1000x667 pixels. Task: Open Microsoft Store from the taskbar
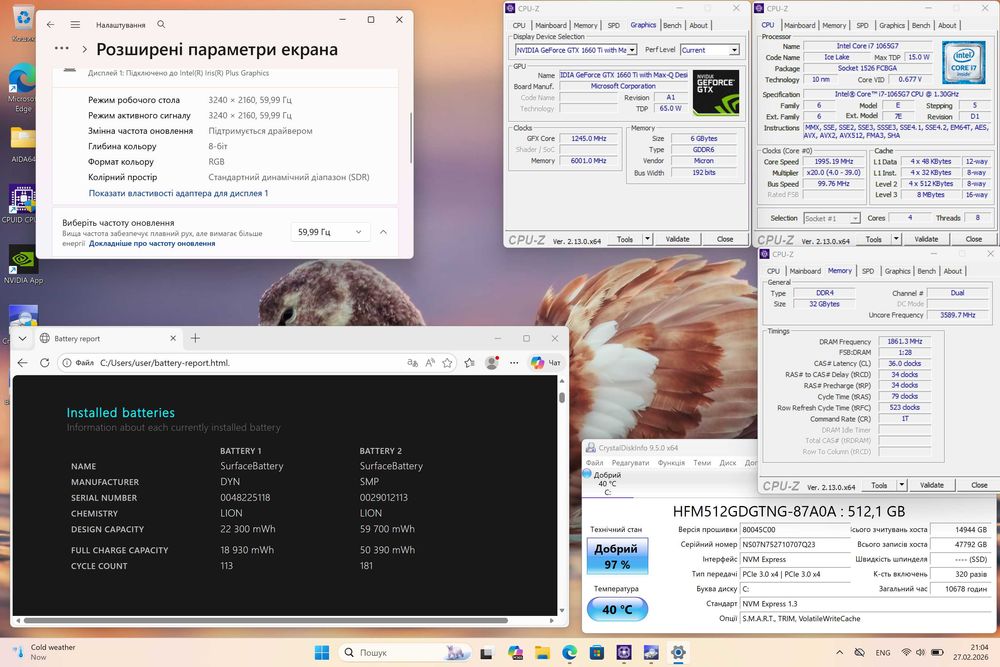[x=597, y=652]
